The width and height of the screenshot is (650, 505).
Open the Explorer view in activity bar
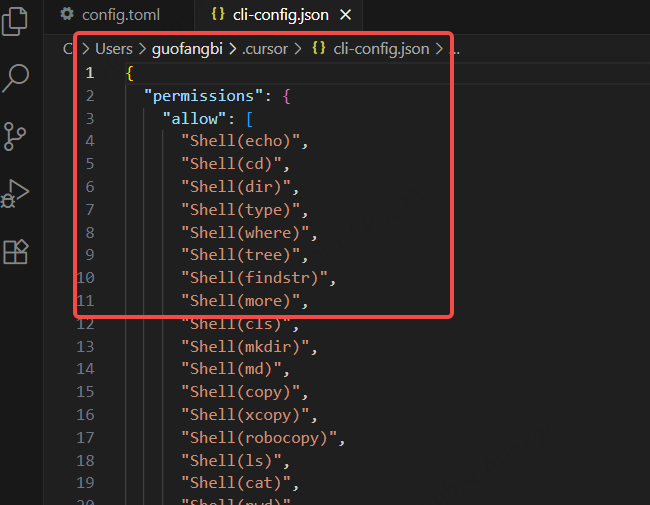click(15, 21)
